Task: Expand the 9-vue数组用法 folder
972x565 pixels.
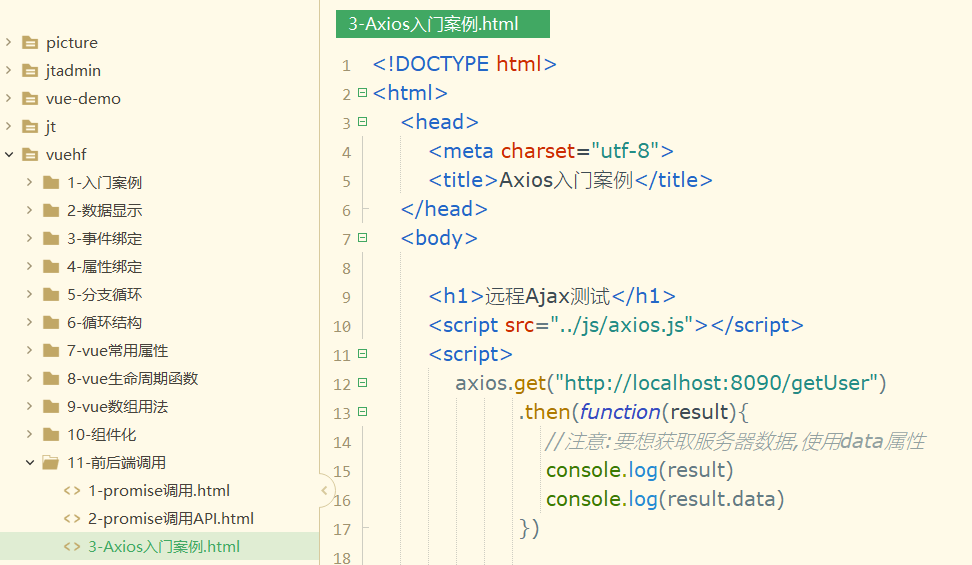Action: (29, 406)
